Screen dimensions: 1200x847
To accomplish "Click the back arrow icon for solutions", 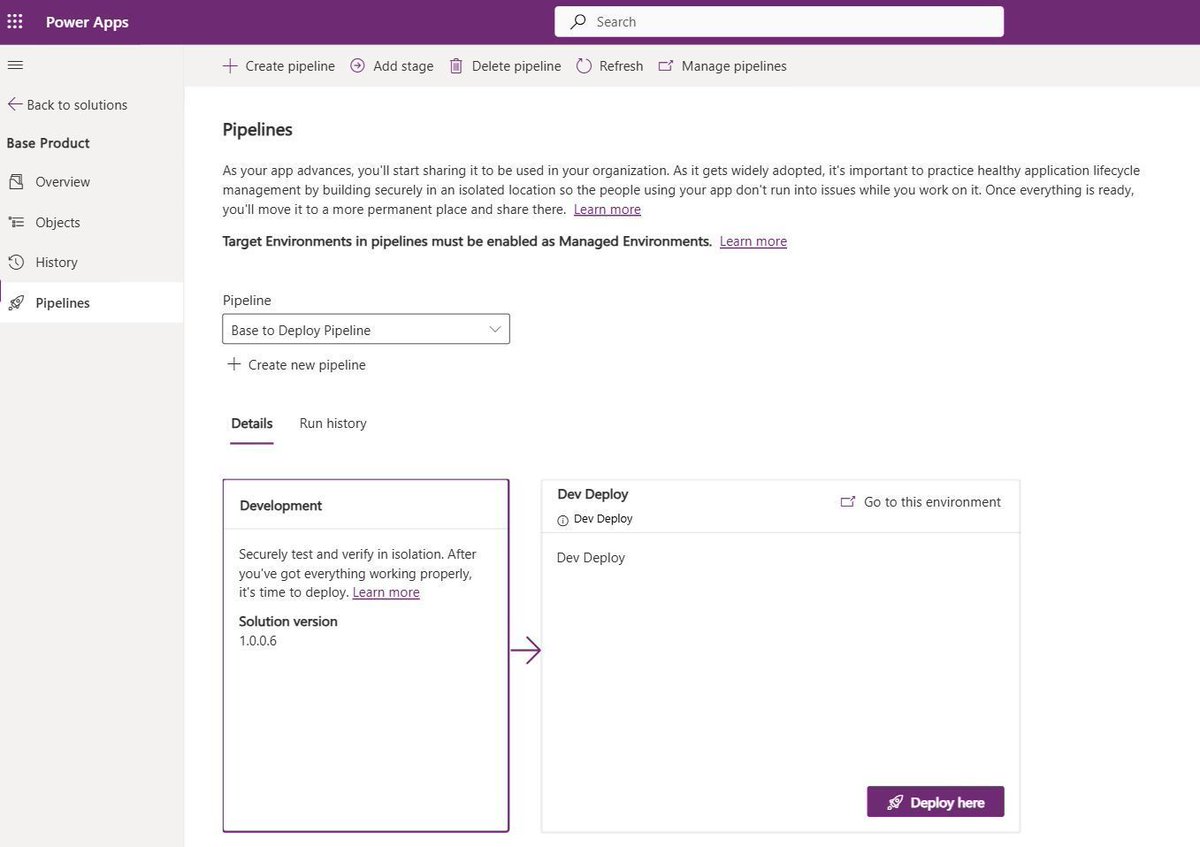I will [14, 104].
